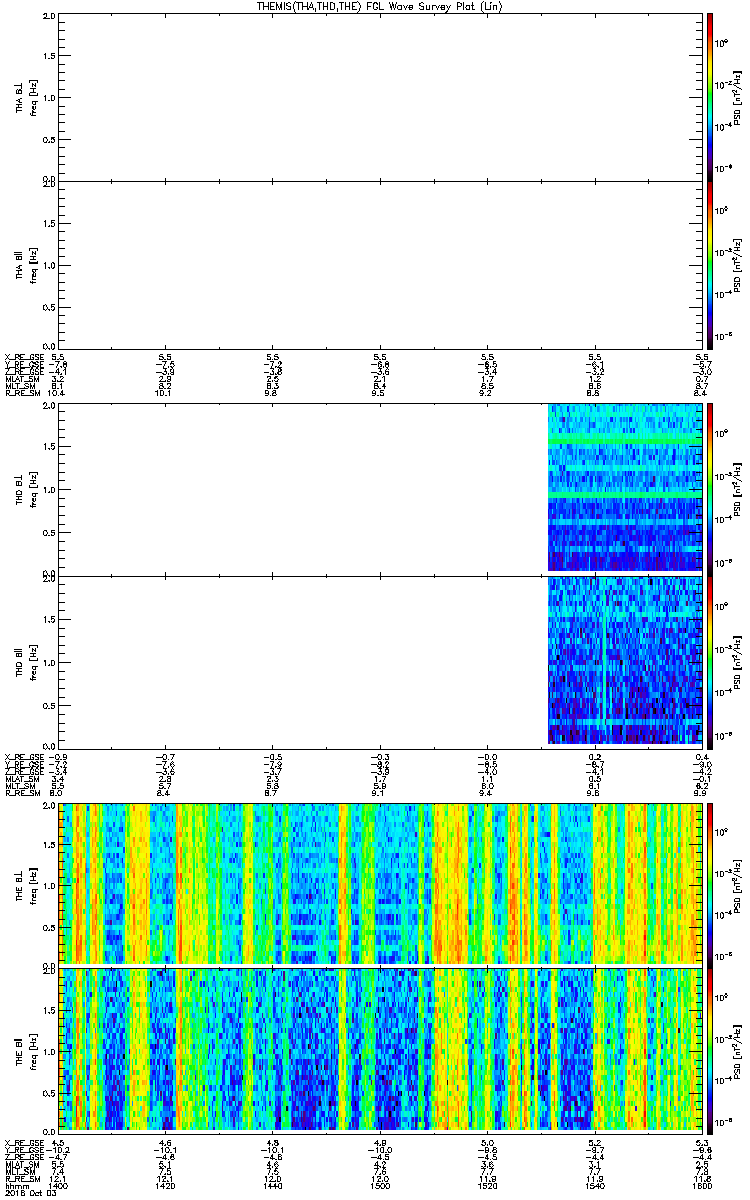Click the THA frequency axis label of the top panel

coord(33,97)
